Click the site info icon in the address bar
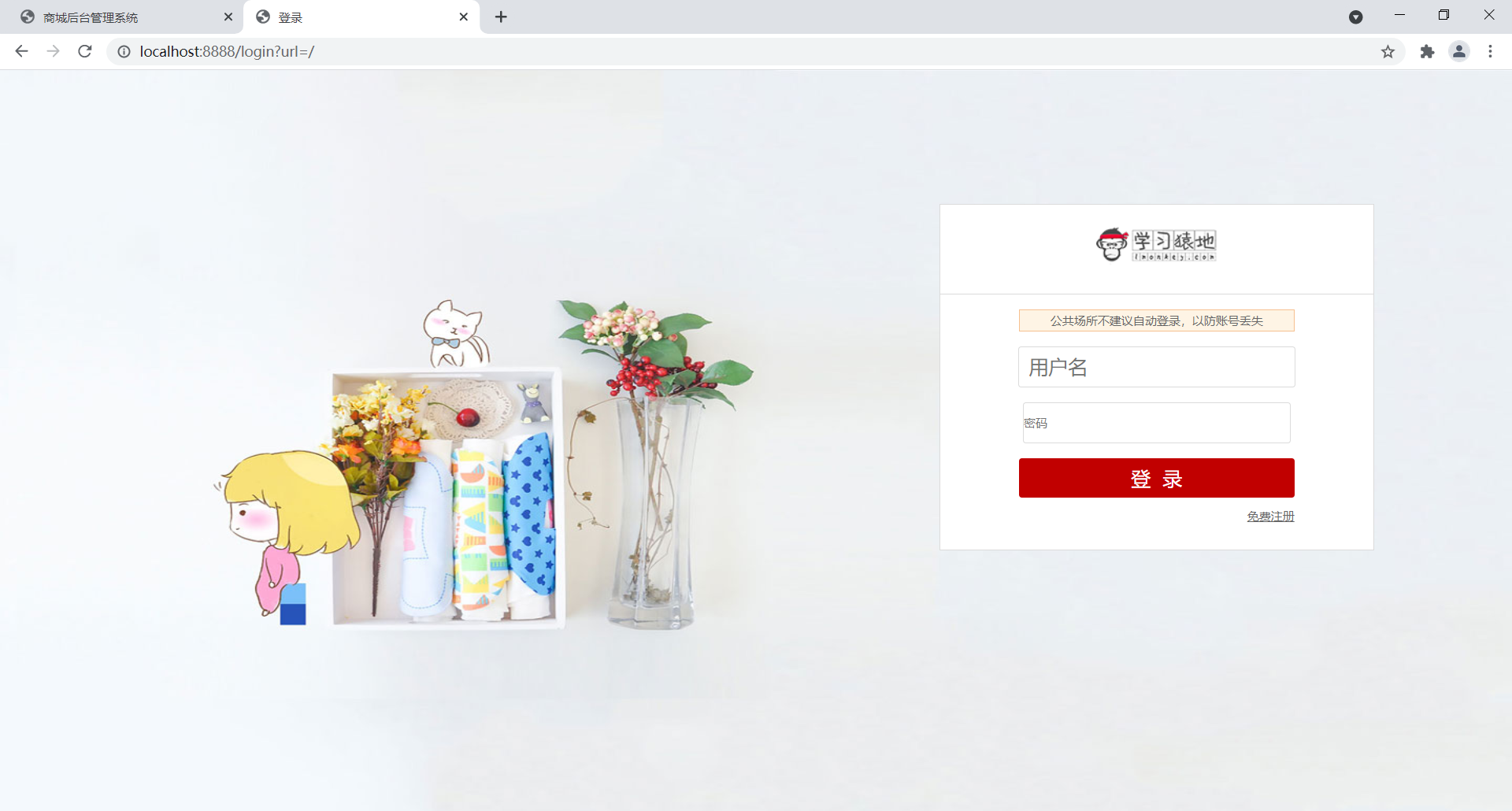Screen dimensions: 1512x811 point(124,51)
